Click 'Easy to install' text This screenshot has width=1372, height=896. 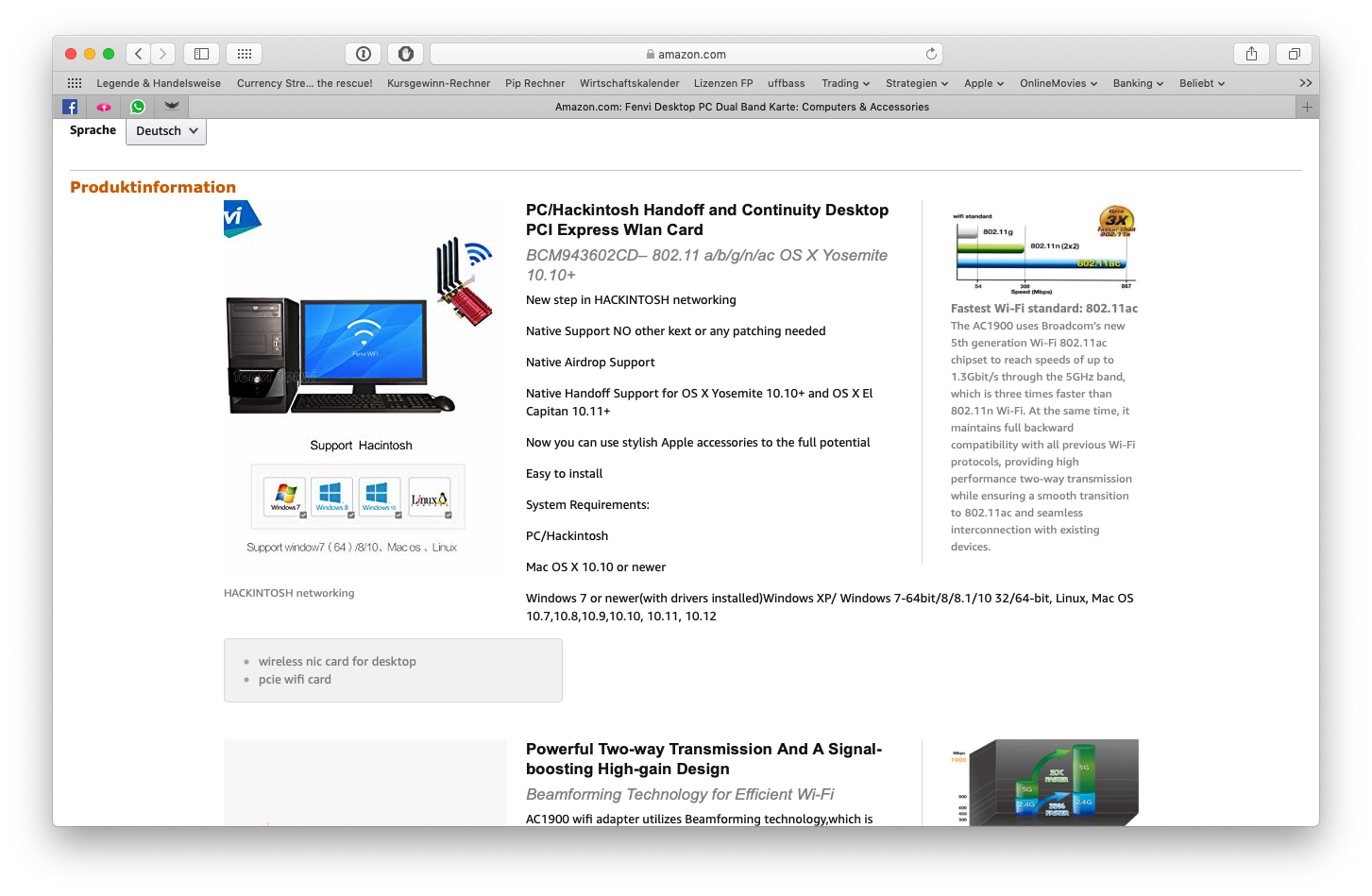coord(564,474)
